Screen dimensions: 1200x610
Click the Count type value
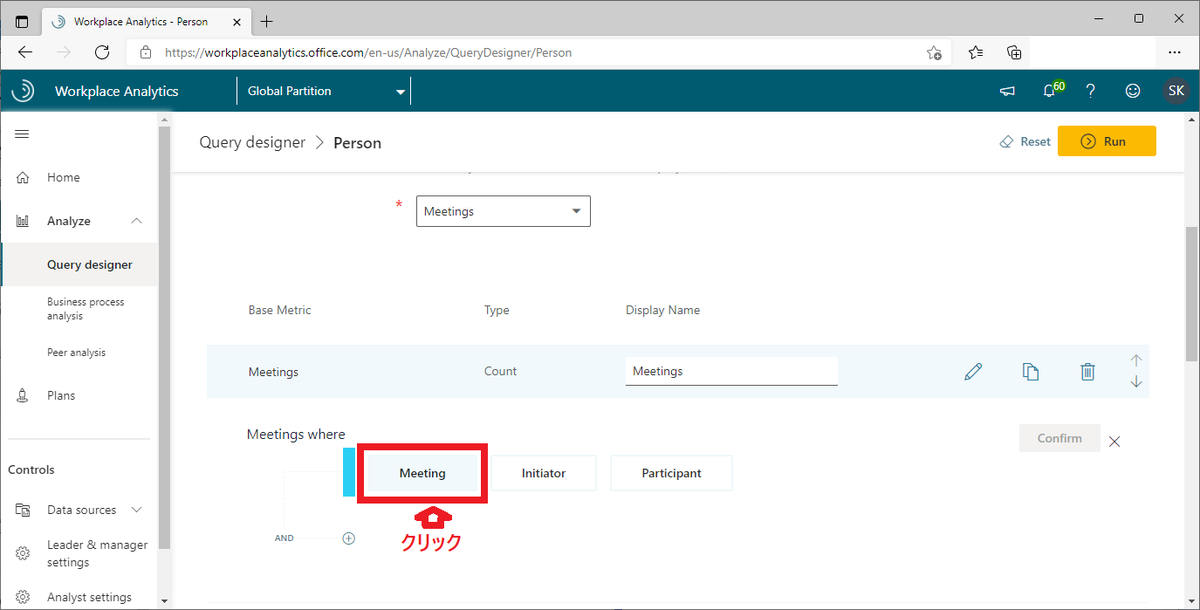500,371
